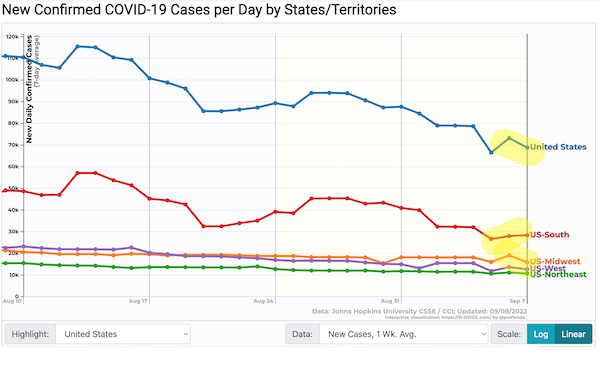Click the Aug 31 date axis marker
This screenshot has height=388, width=600.
coord(390,301)
